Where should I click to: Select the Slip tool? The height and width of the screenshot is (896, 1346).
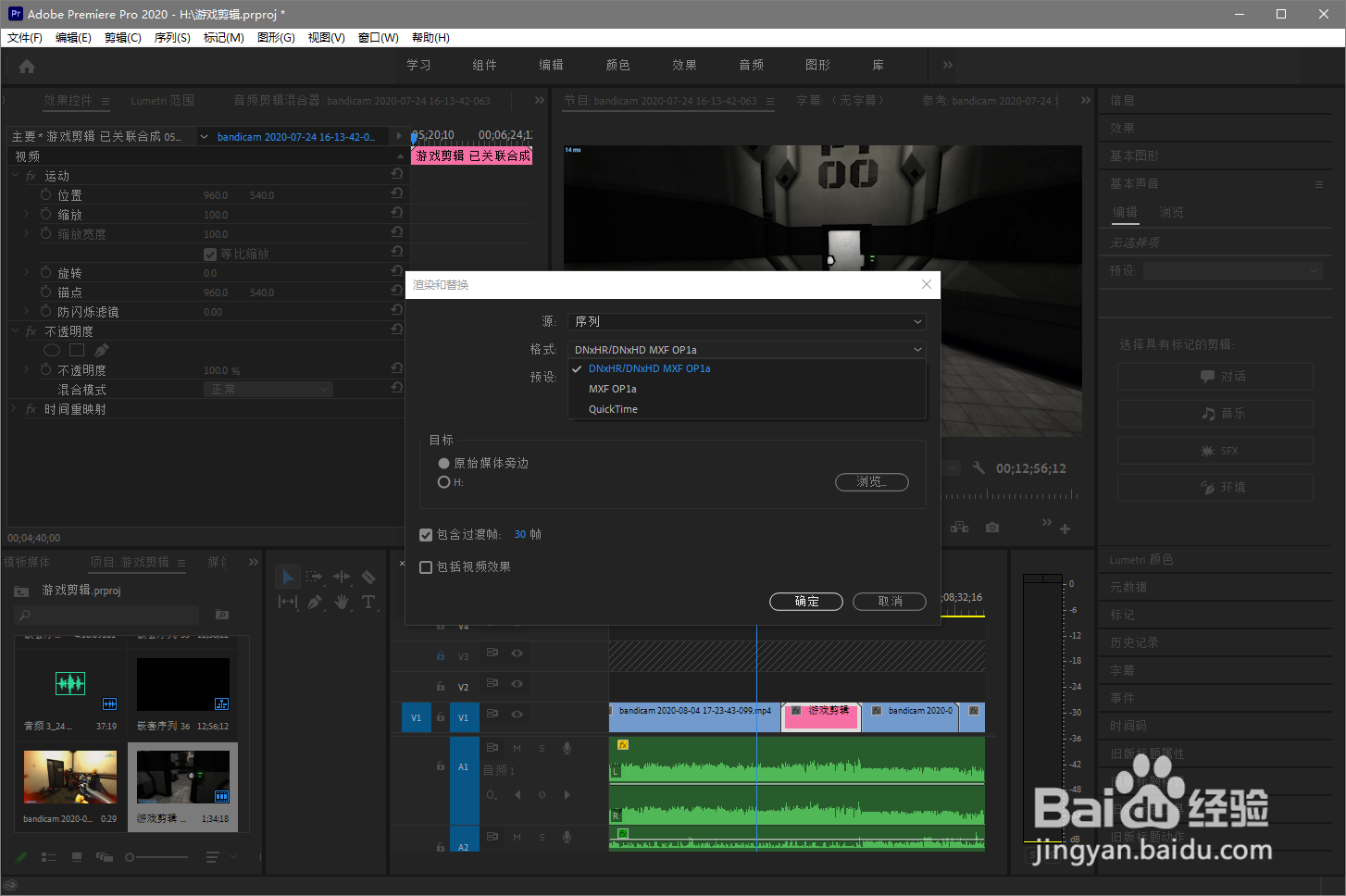(x=288, y=602)
